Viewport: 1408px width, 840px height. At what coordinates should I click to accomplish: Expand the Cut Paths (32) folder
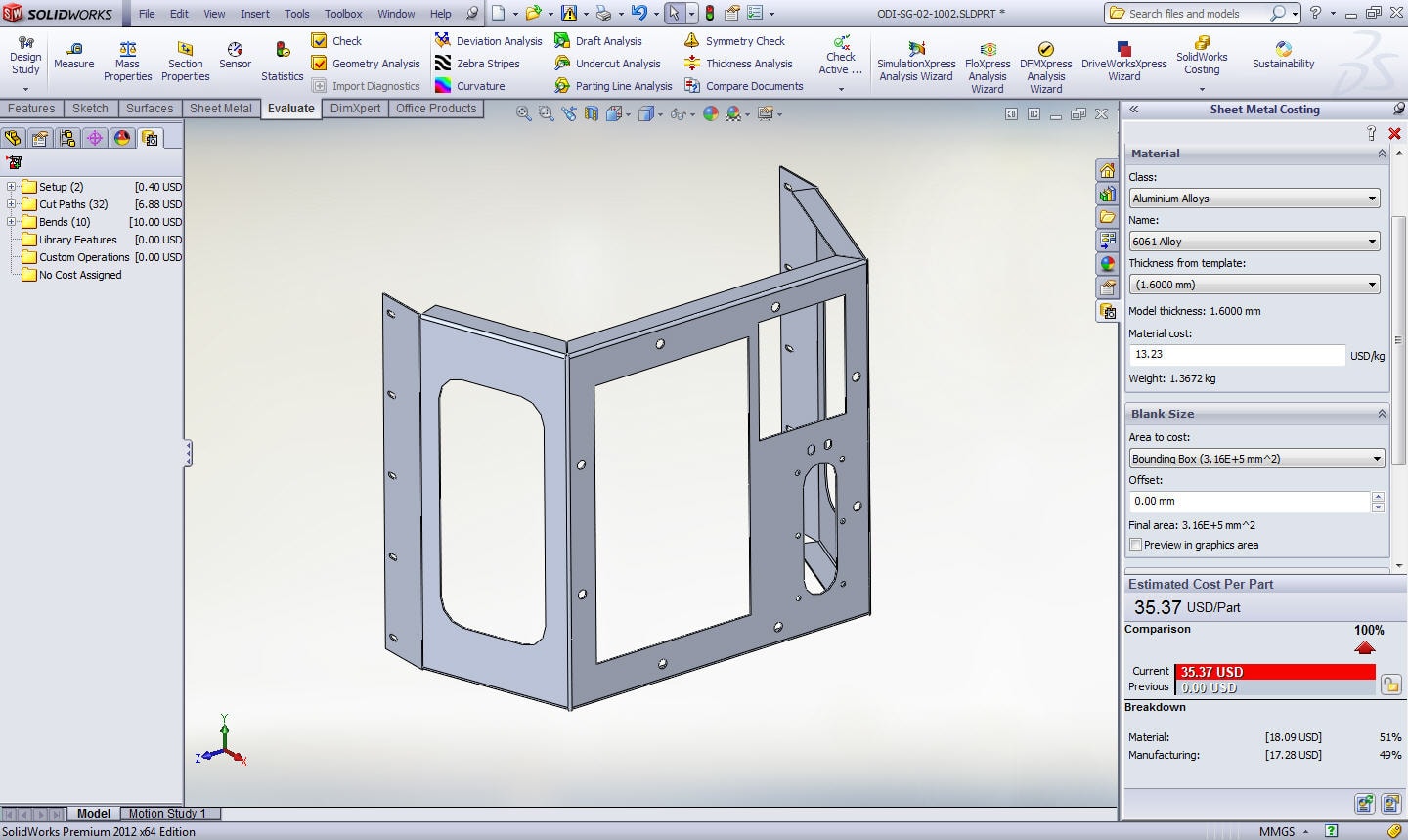[12, 204]
